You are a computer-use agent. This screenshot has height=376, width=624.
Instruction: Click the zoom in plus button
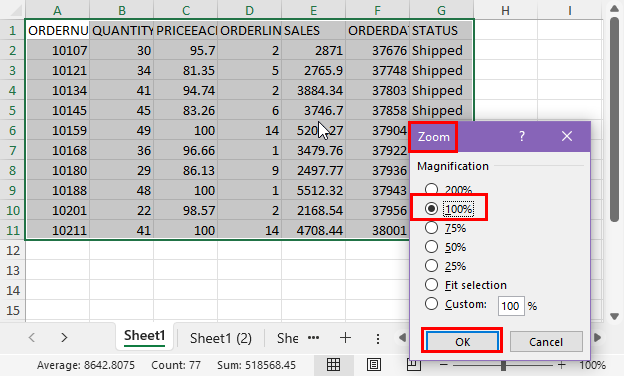tap(562, 365)
